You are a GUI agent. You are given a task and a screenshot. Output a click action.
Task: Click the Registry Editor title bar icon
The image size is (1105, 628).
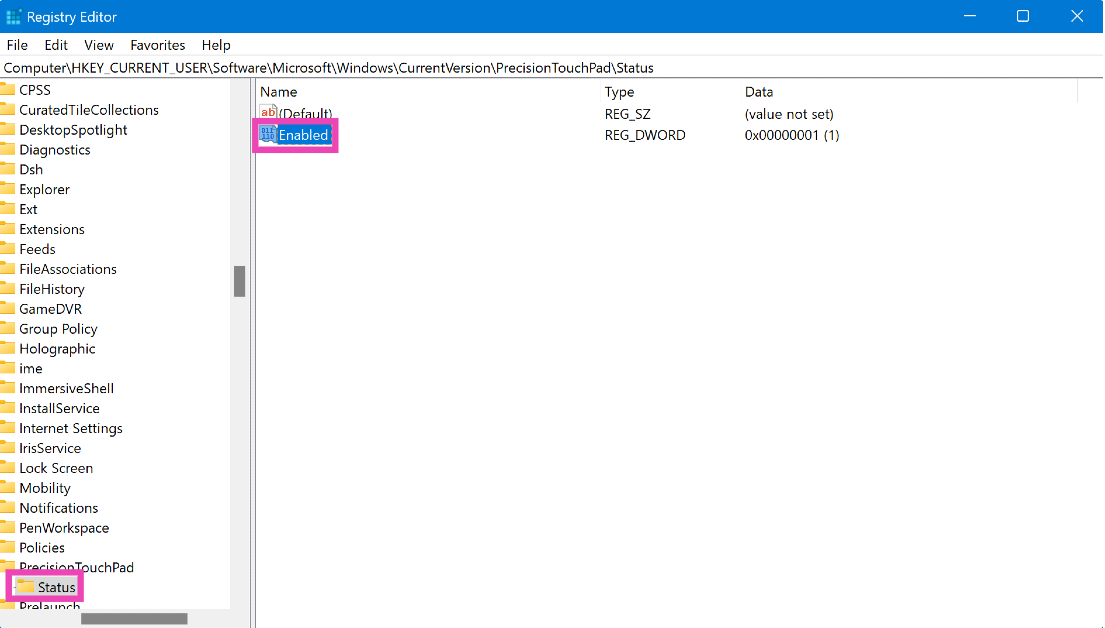16,16
